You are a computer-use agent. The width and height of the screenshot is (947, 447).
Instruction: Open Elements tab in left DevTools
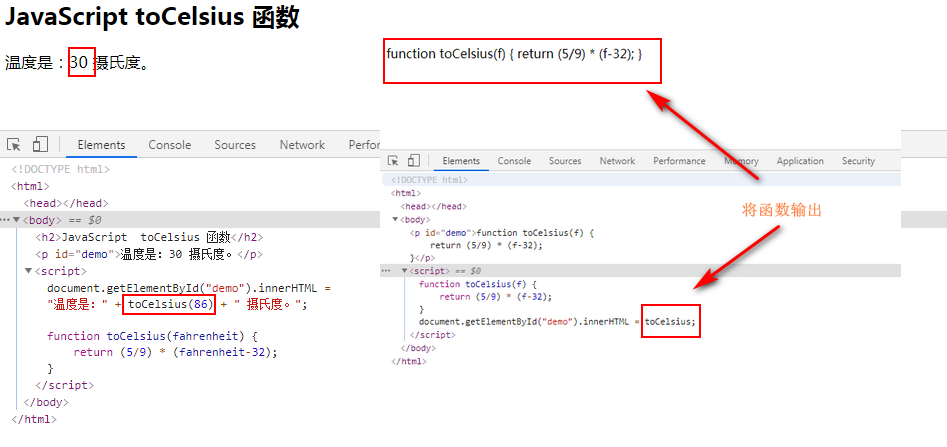click(x=101, y=145)
